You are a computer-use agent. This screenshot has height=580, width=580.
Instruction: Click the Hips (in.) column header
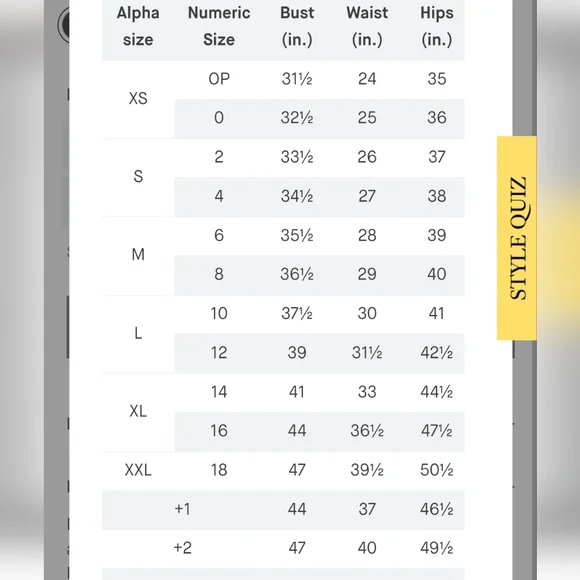coord(436,27)
